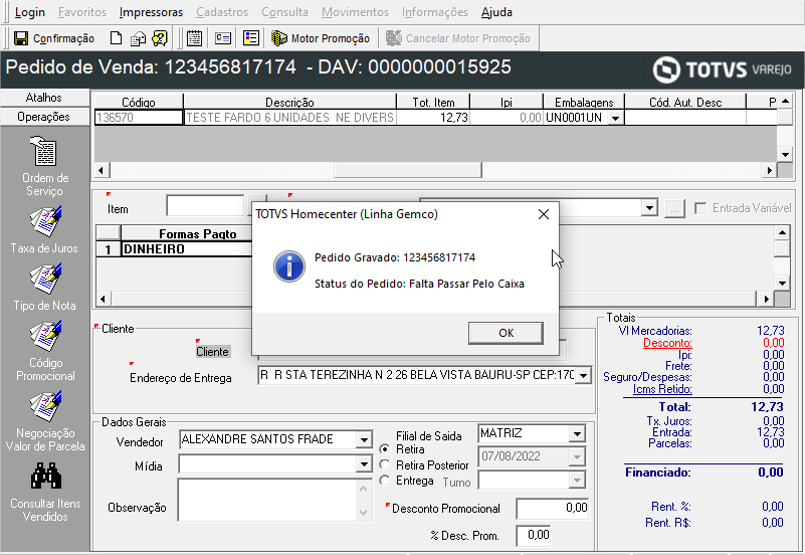Open the Impressoras menu
Image resolution: width=805 pixels, height=555 pixels.
(x=151, y=12)
